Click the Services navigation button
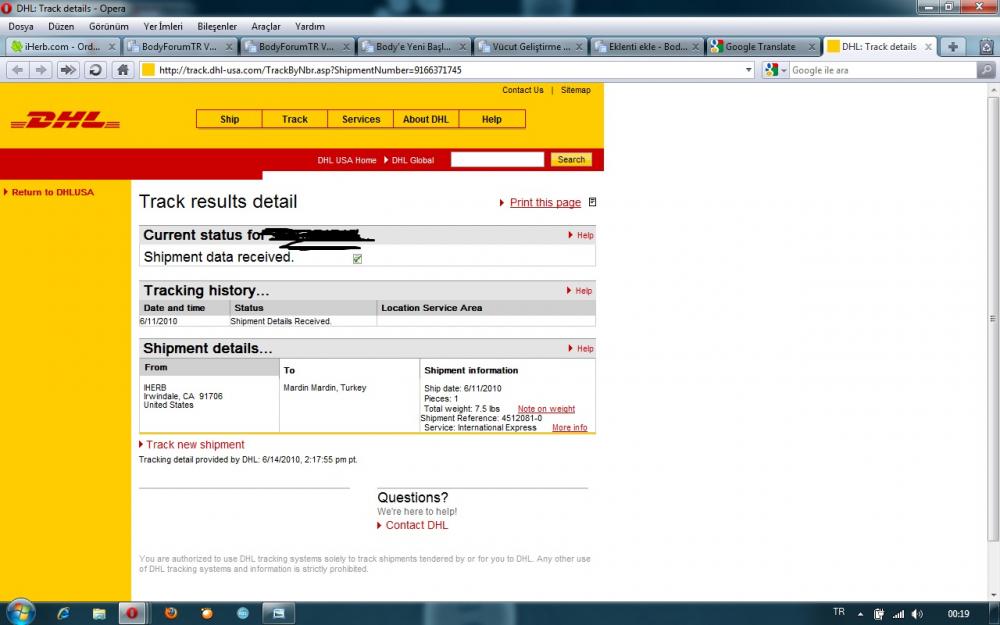Screen dimensions: 1000x625 361,119
